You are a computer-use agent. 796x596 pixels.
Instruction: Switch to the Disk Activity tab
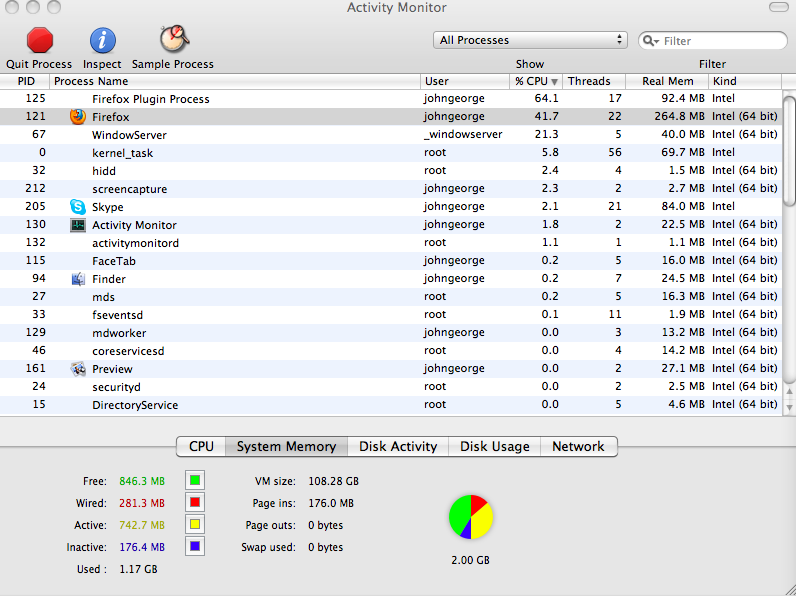click(398, 446)
